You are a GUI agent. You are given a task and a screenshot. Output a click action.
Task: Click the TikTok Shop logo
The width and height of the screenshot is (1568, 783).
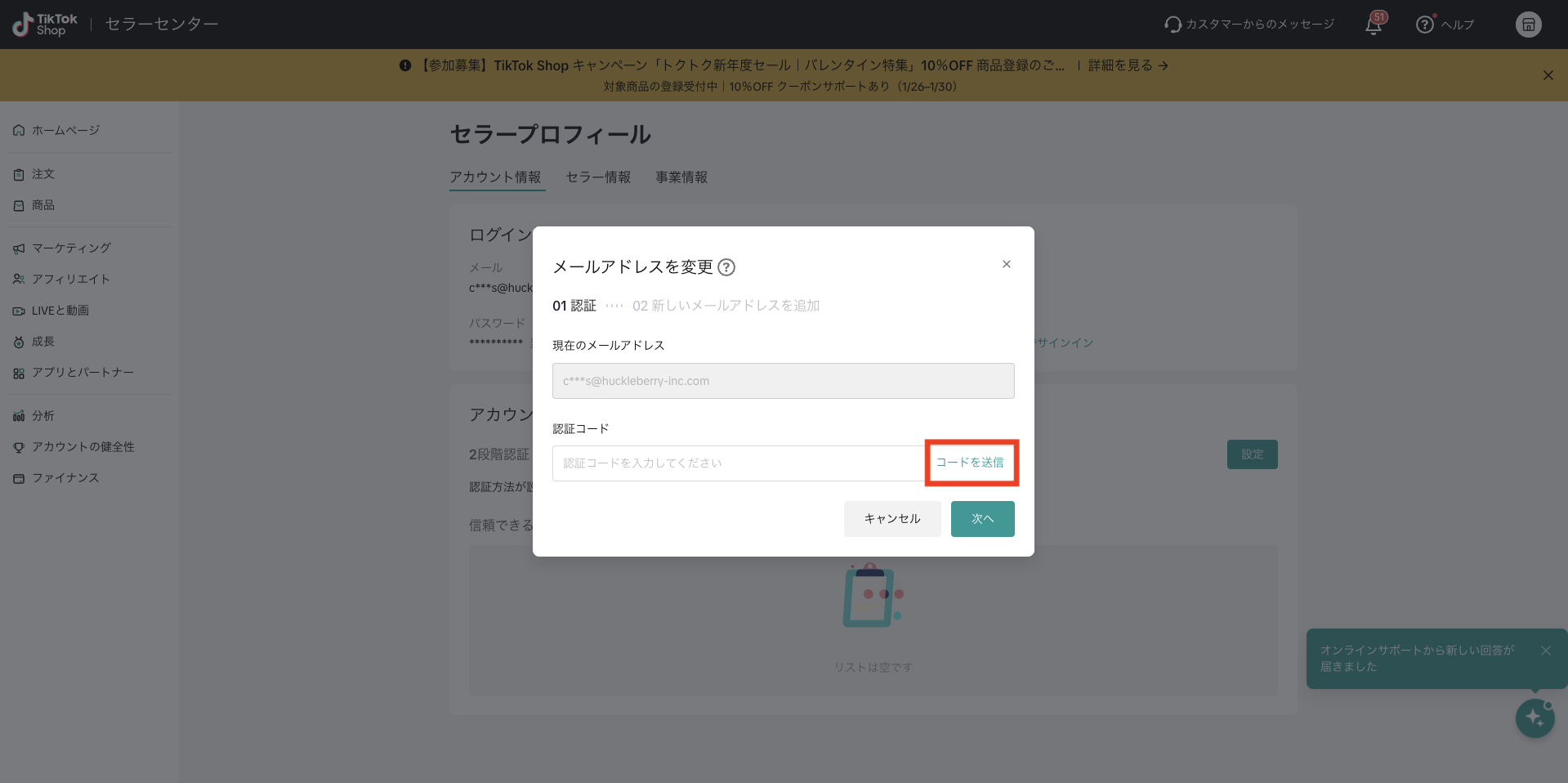click(45, 25)
